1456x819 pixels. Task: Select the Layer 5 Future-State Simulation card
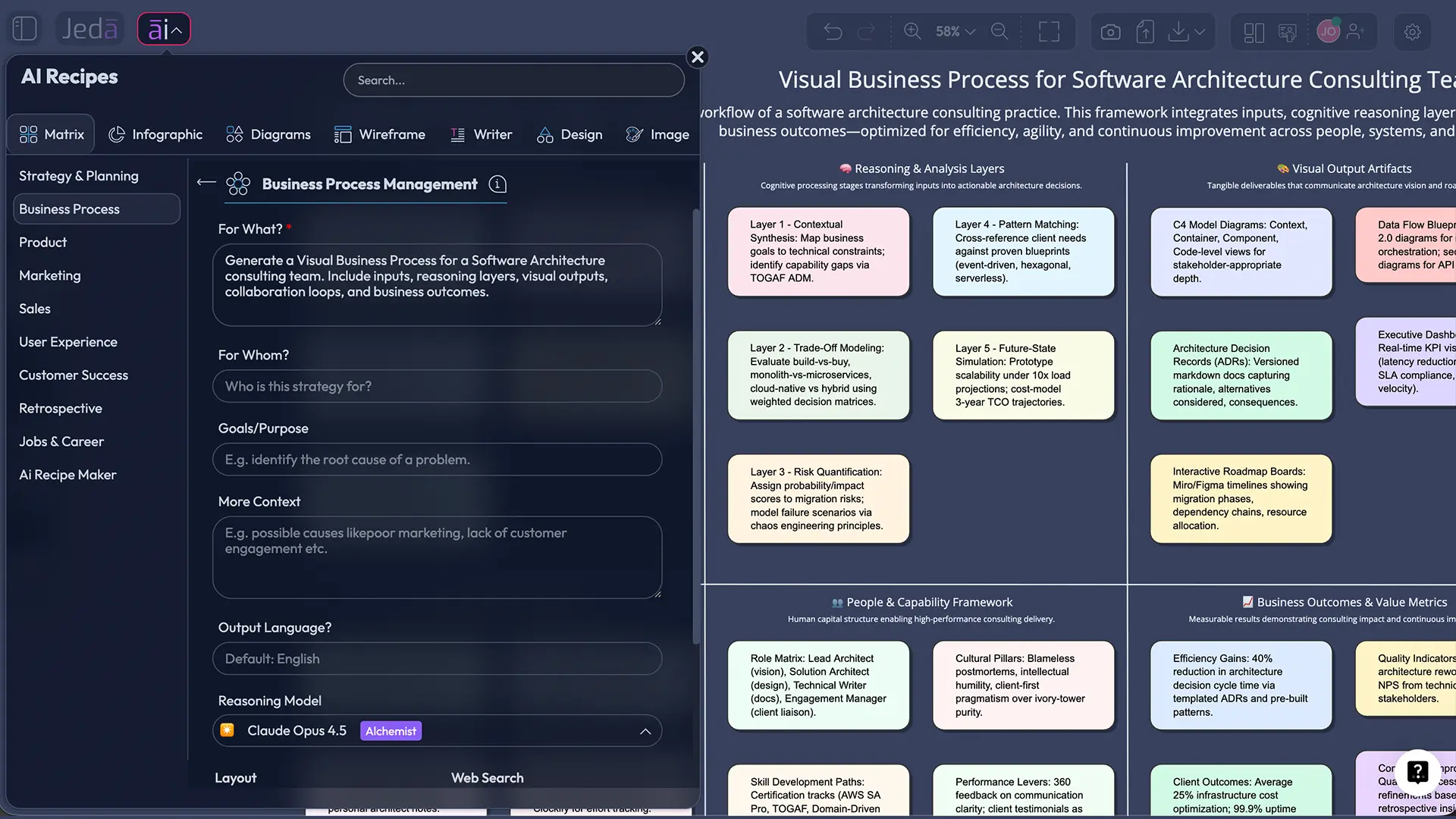(1023, 375)
